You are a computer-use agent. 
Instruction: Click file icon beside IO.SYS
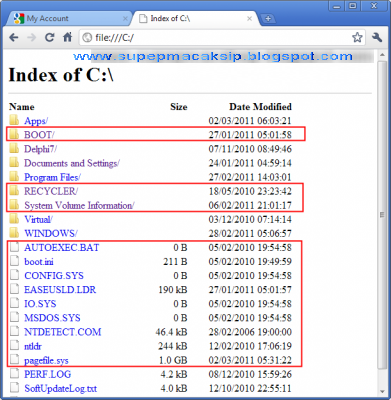[14, 303]
